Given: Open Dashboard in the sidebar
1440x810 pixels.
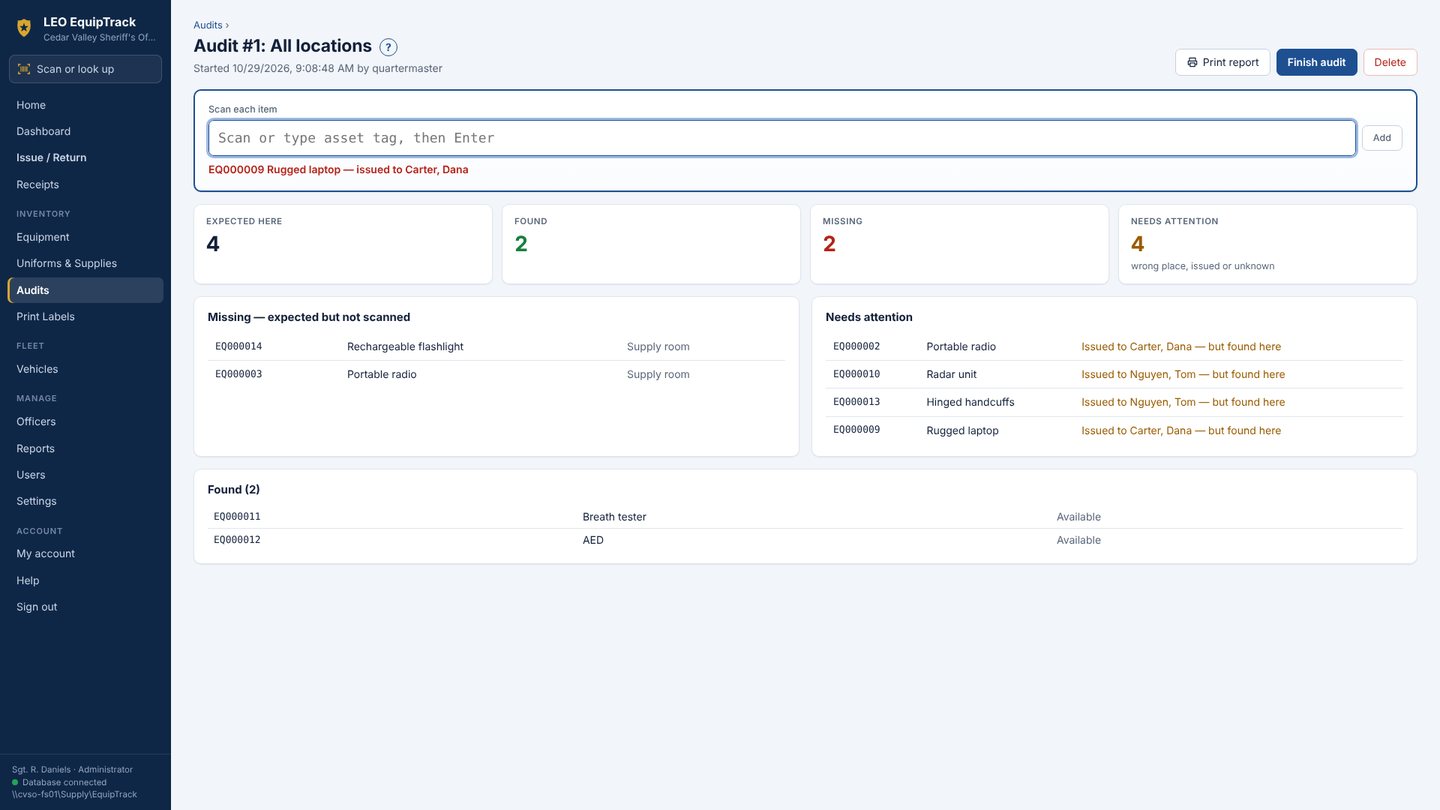Looking at the screenshot, I should coord(85,131).
